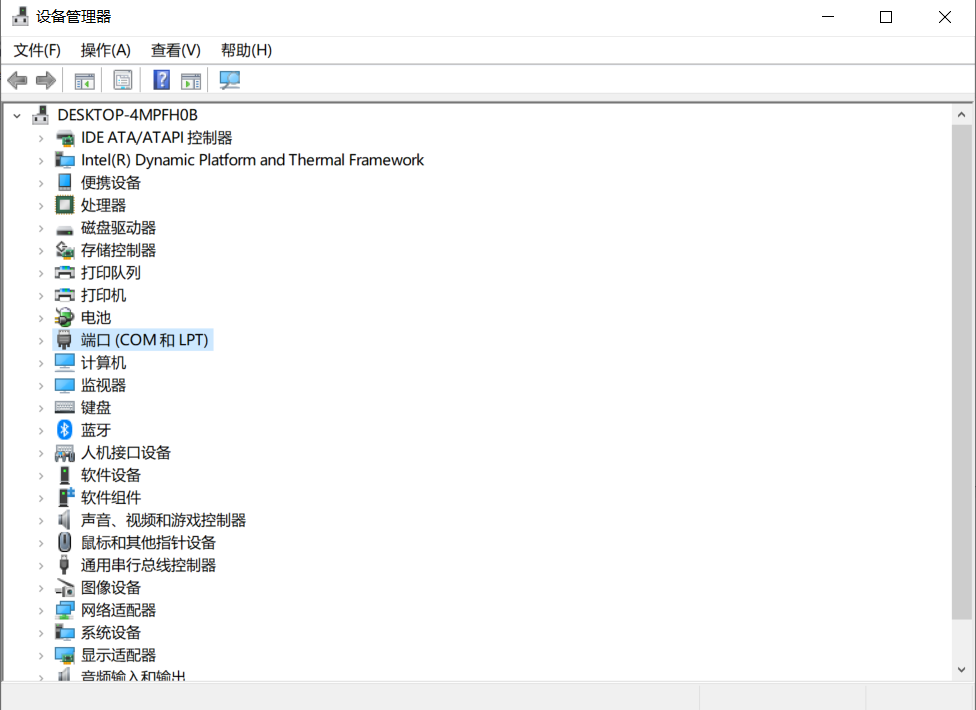Select the 系统设备 row
The height and width of the screenshot is (710, 976).
(111, 633)
